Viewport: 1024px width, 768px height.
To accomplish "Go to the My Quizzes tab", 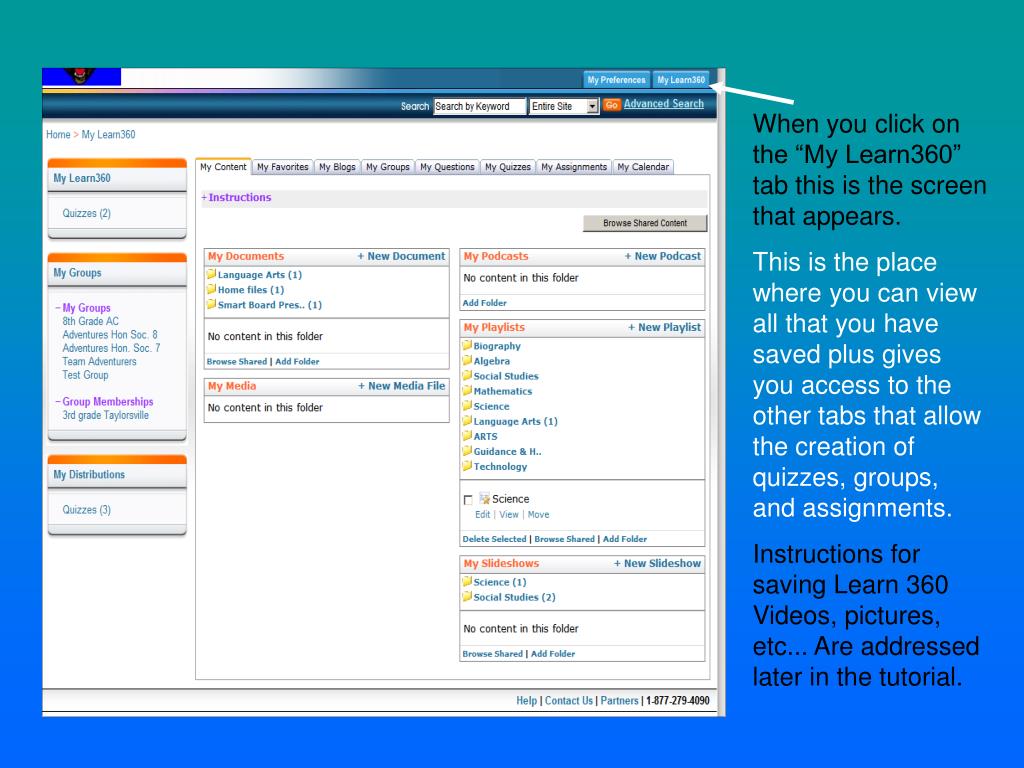I will (x=508, y=167).
